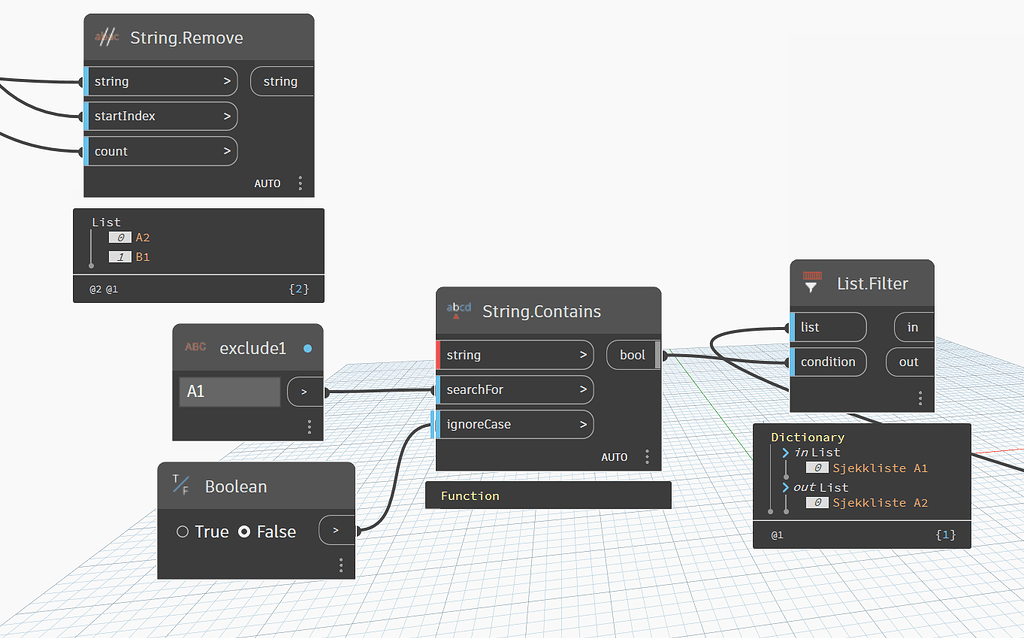
Task: Select the False radio button on Boolean node
Action: coord(244,531)
